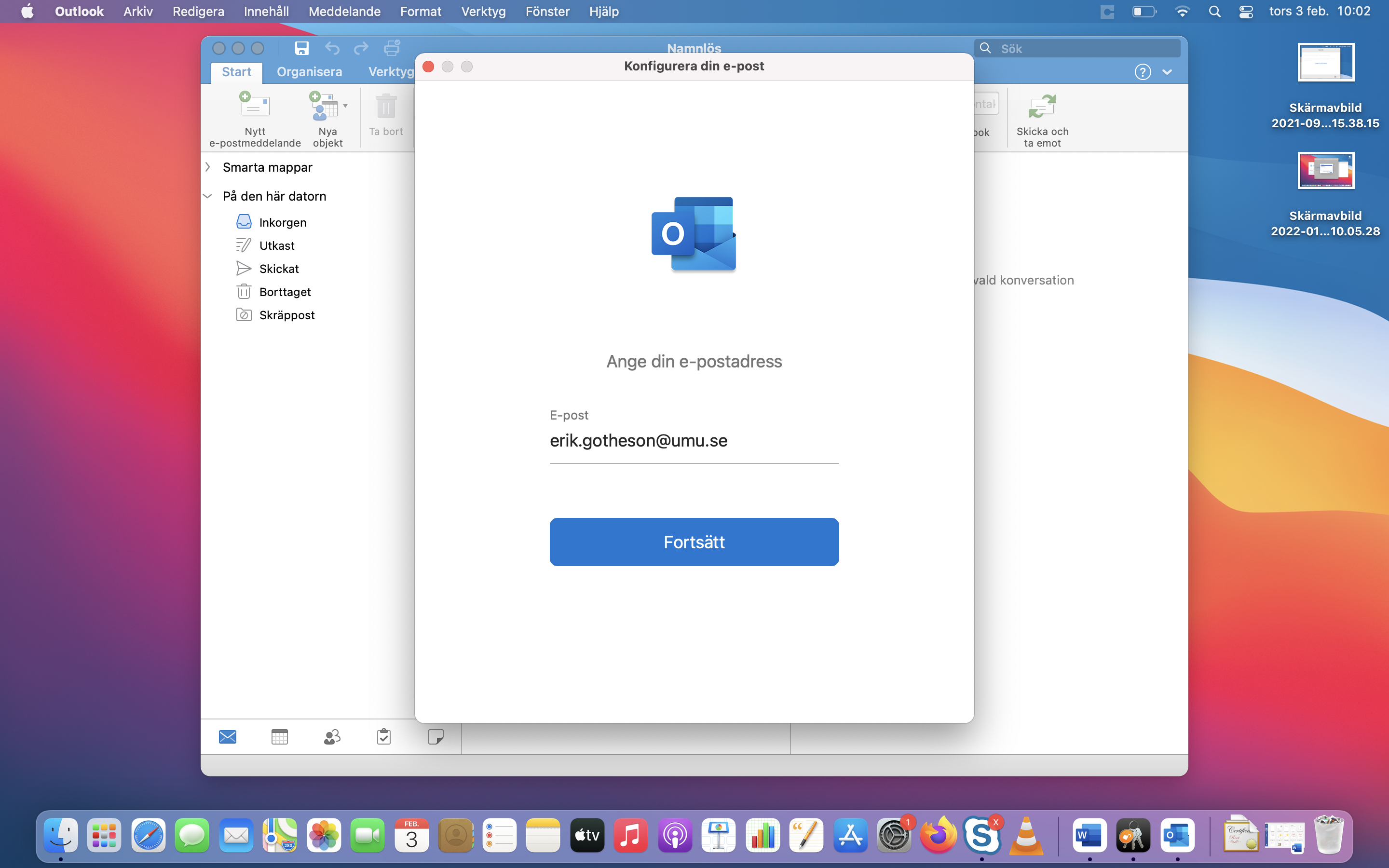Click Skicka och ta emot icon
1389x868 pixels.
[x=1042, y=106]
